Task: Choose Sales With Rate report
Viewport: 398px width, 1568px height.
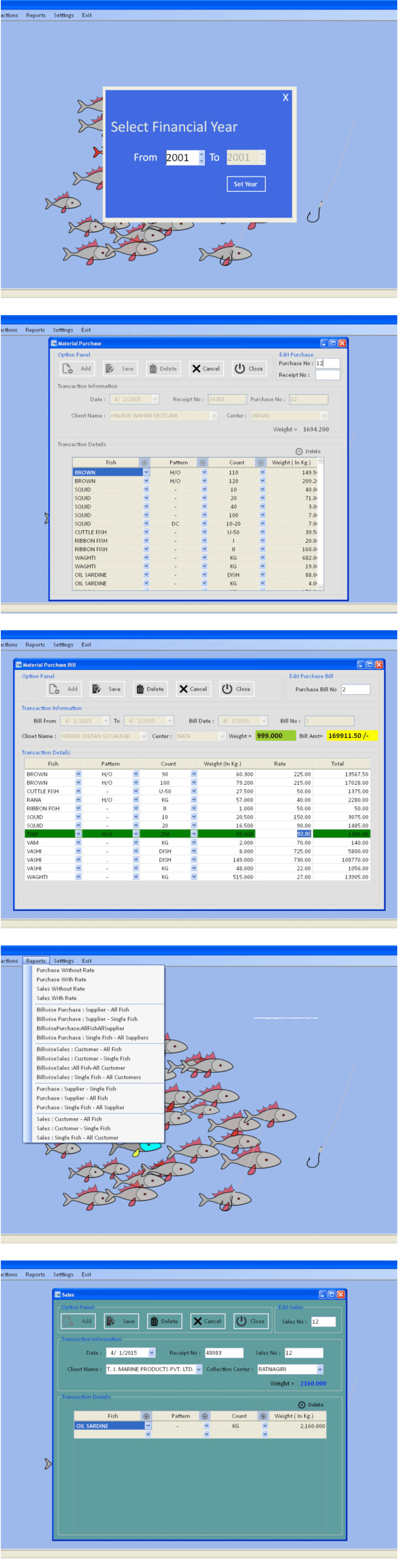Action: [x=57, y=998]
